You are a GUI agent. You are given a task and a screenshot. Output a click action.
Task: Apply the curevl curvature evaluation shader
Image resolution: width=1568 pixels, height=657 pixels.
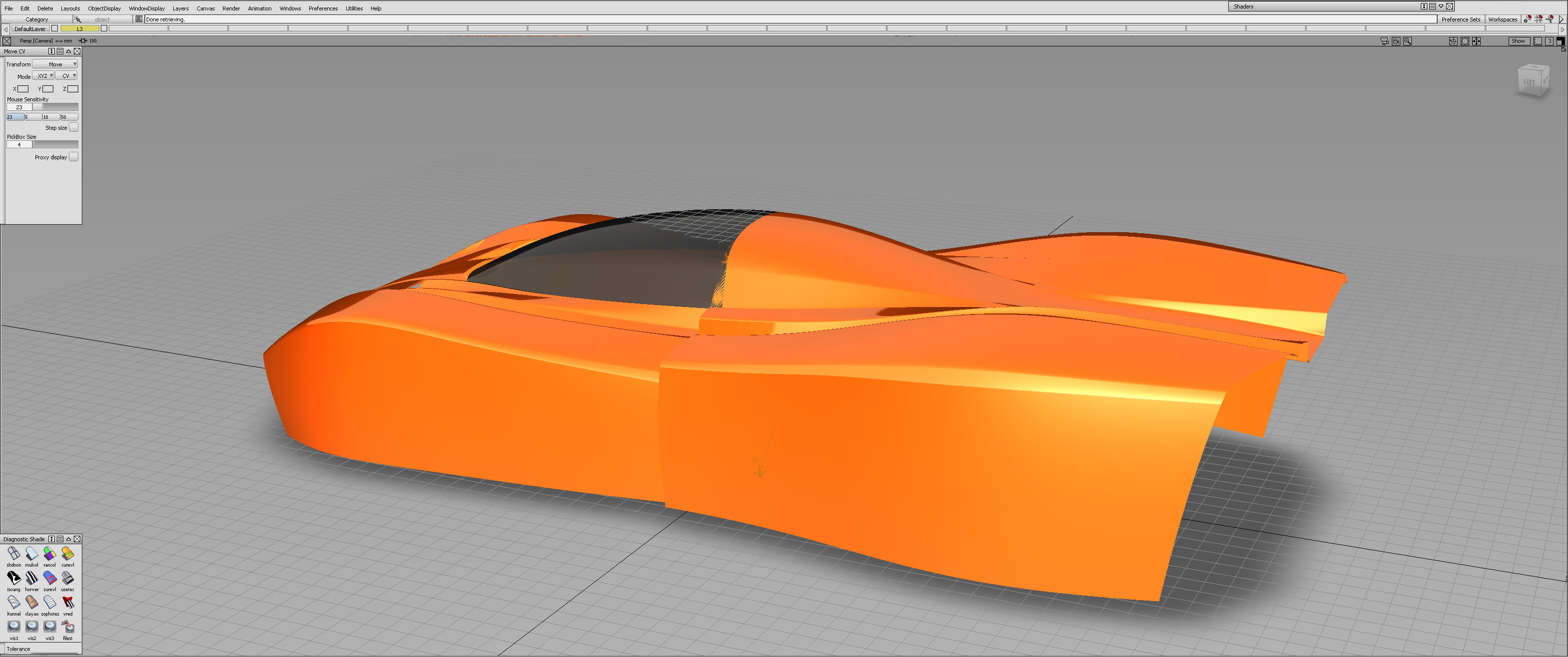tap(67, 554)
